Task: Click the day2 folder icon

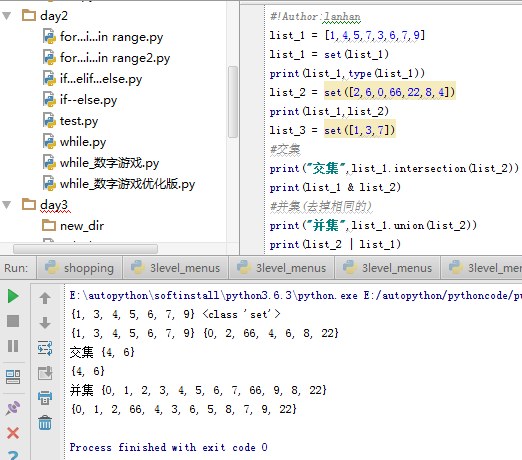Action: click(x=29, y=15)
